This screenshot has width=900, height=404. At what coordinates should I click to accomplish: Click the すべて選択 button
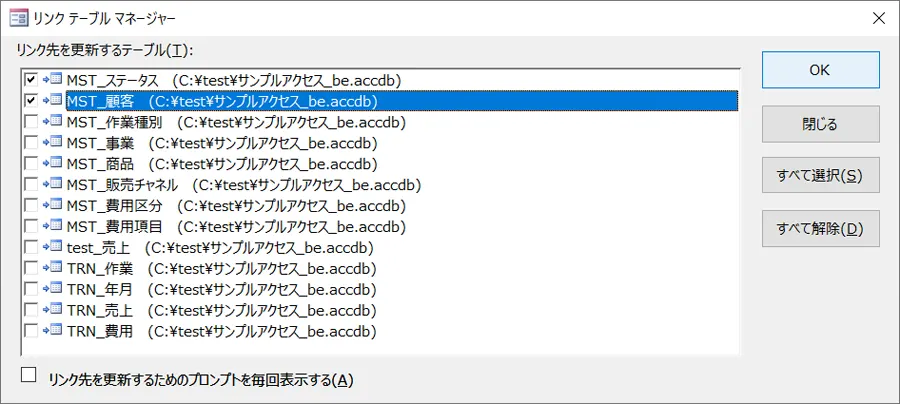pos(820,175)
